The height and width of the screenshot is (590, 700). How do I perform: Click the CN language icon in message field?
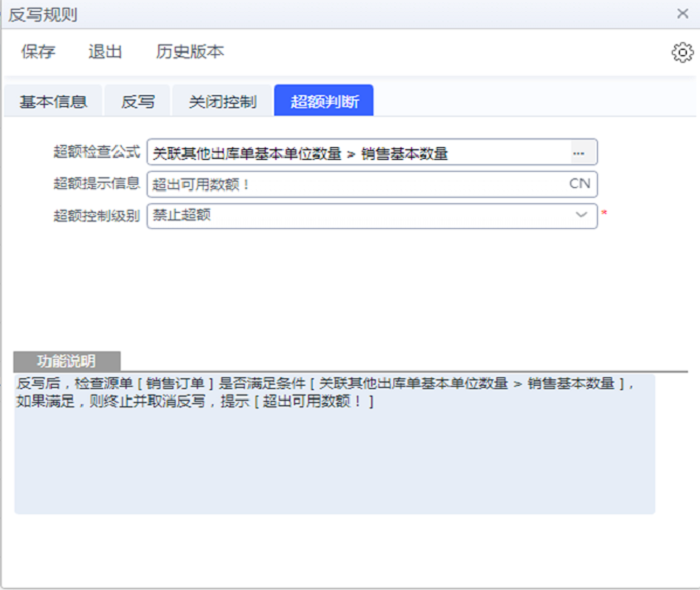pos(580,184)
